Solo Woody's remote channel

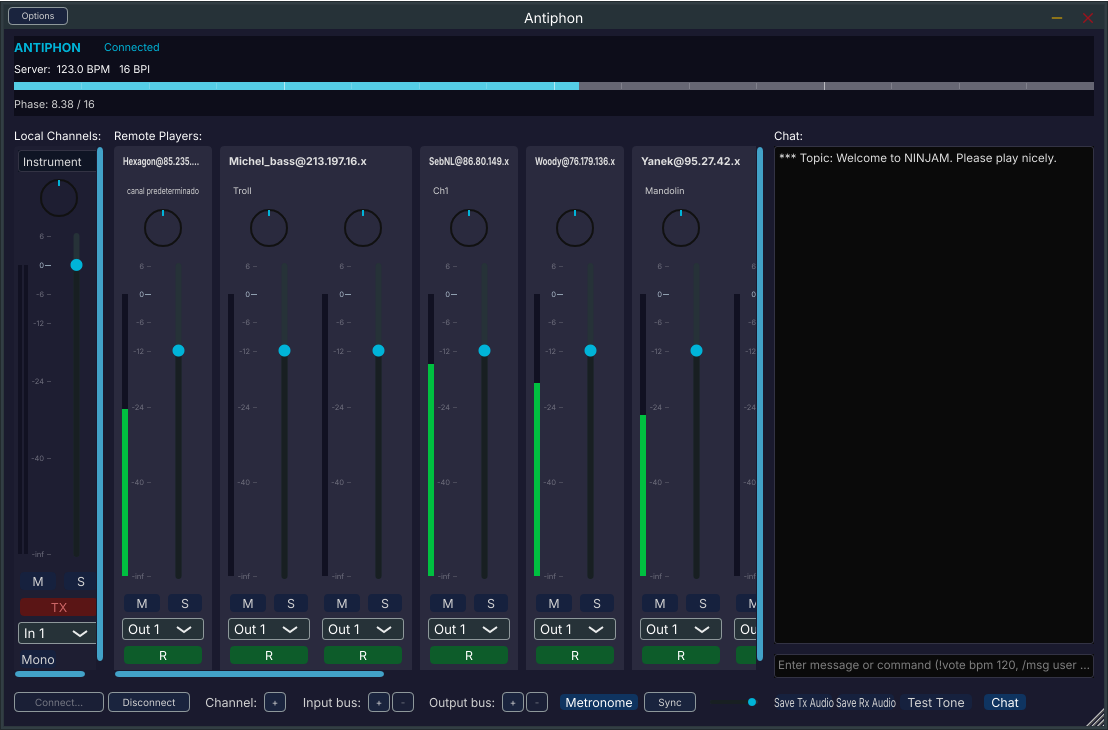(597, 604)
